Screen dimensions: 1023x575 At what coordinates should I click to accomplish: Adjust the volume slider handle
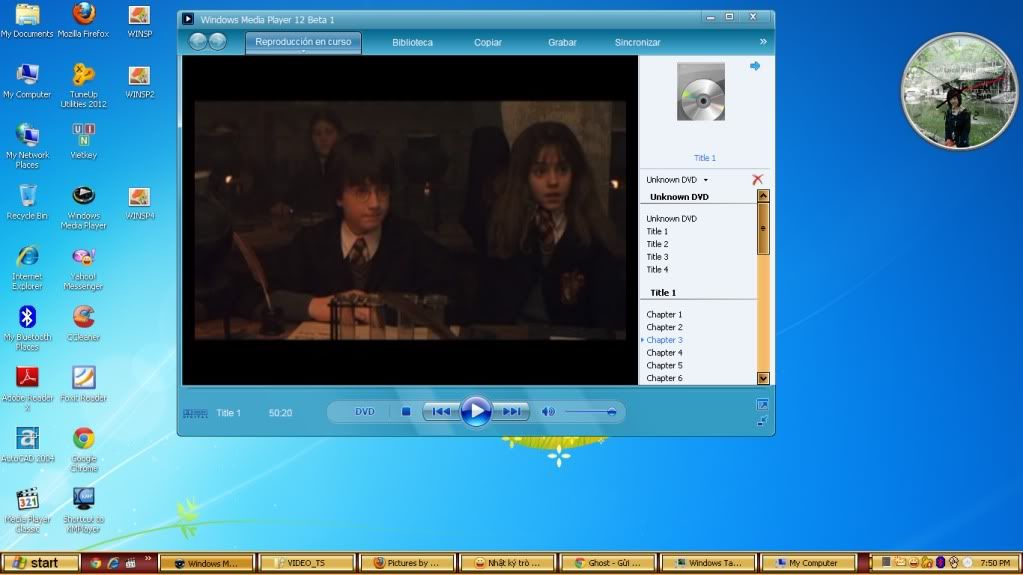[x=611, y=412]
